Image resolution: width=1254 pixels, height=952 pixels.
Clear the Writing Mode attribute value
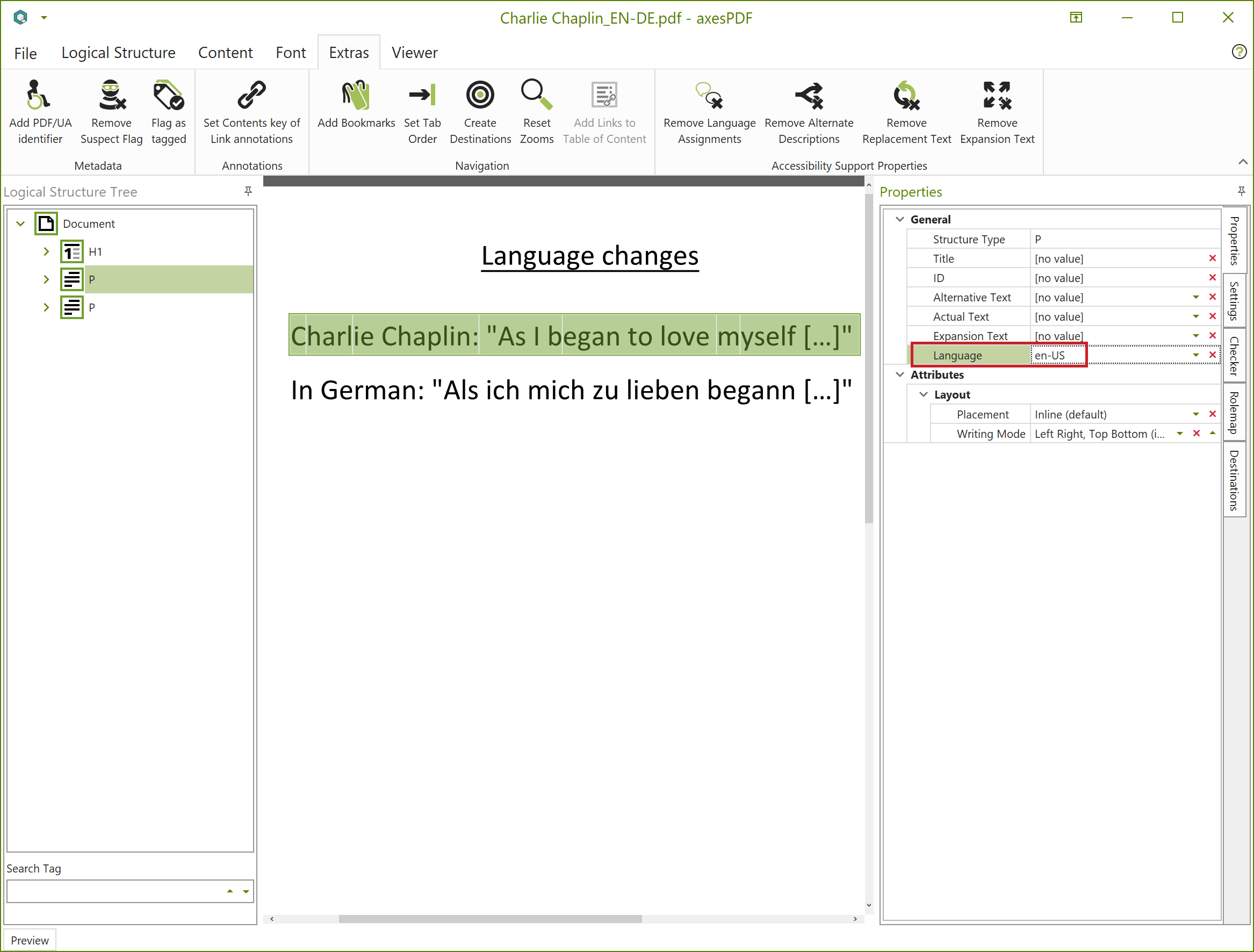[1196, 433]
